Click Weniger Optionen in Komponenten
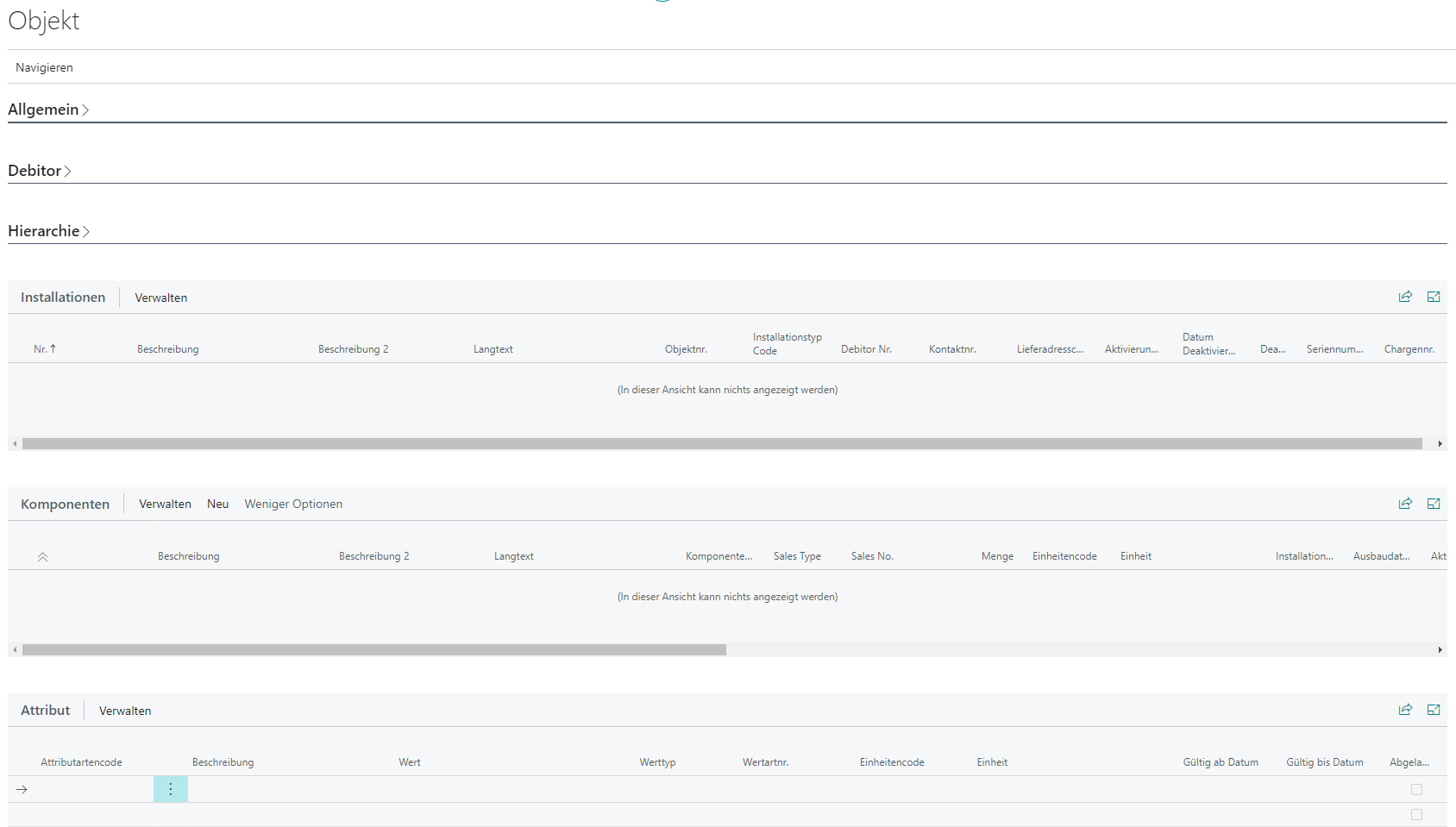 (293, 504)
